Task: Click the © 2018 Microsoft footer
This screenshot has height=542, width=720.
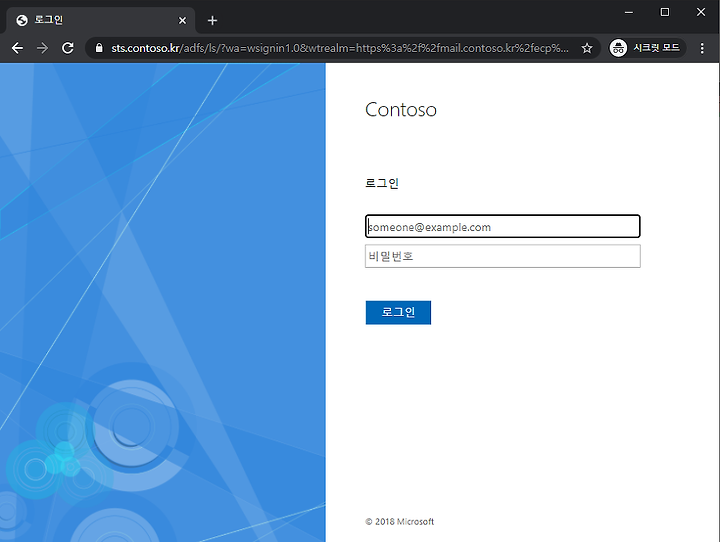Action: (399, 521)
